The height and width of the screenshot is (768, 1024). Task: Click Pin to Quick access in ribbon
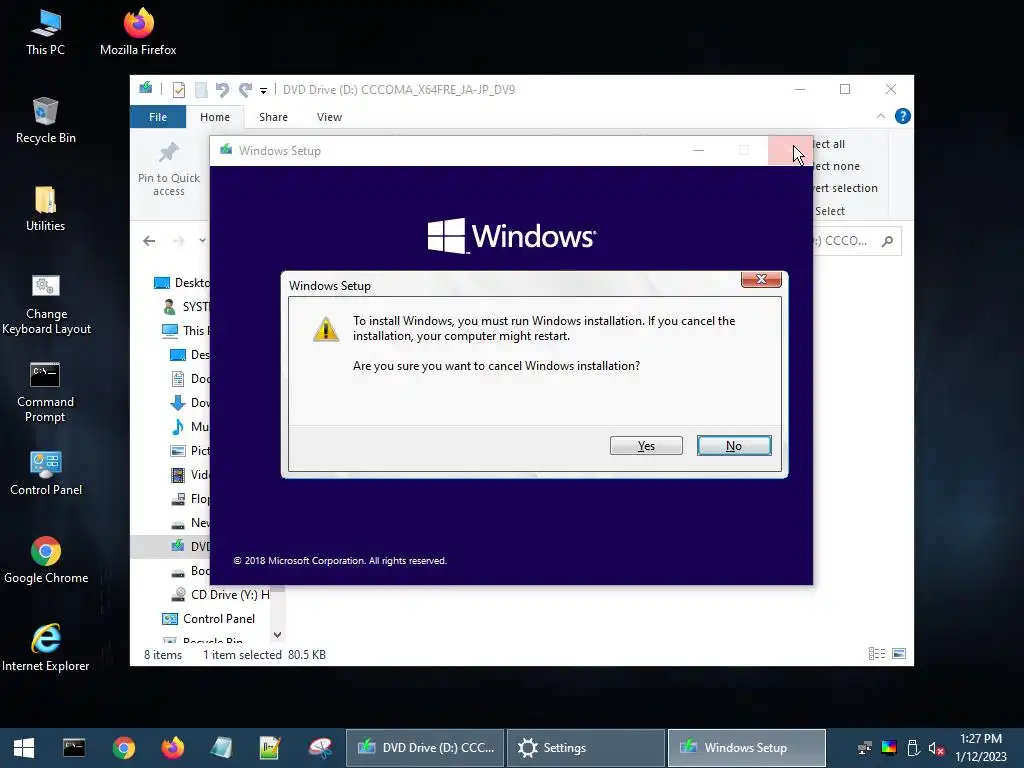tap(168, 169)
